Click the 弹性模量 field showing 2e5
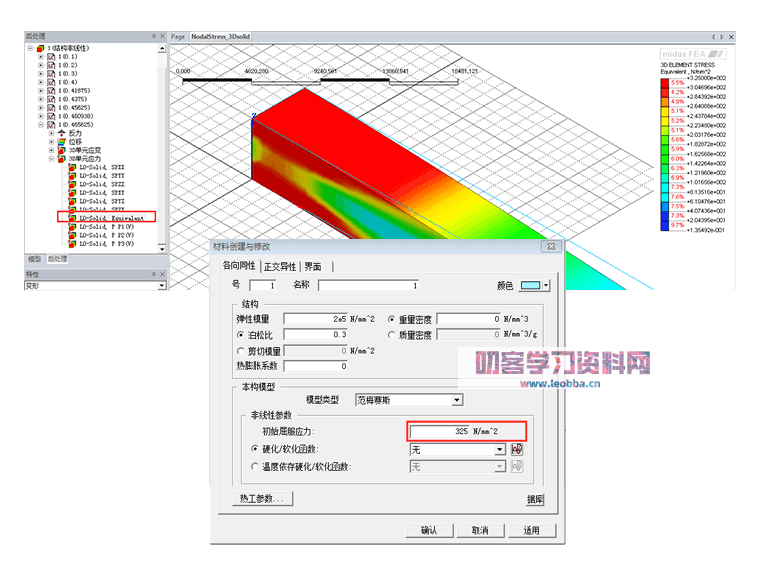 (x=316, y=319)
